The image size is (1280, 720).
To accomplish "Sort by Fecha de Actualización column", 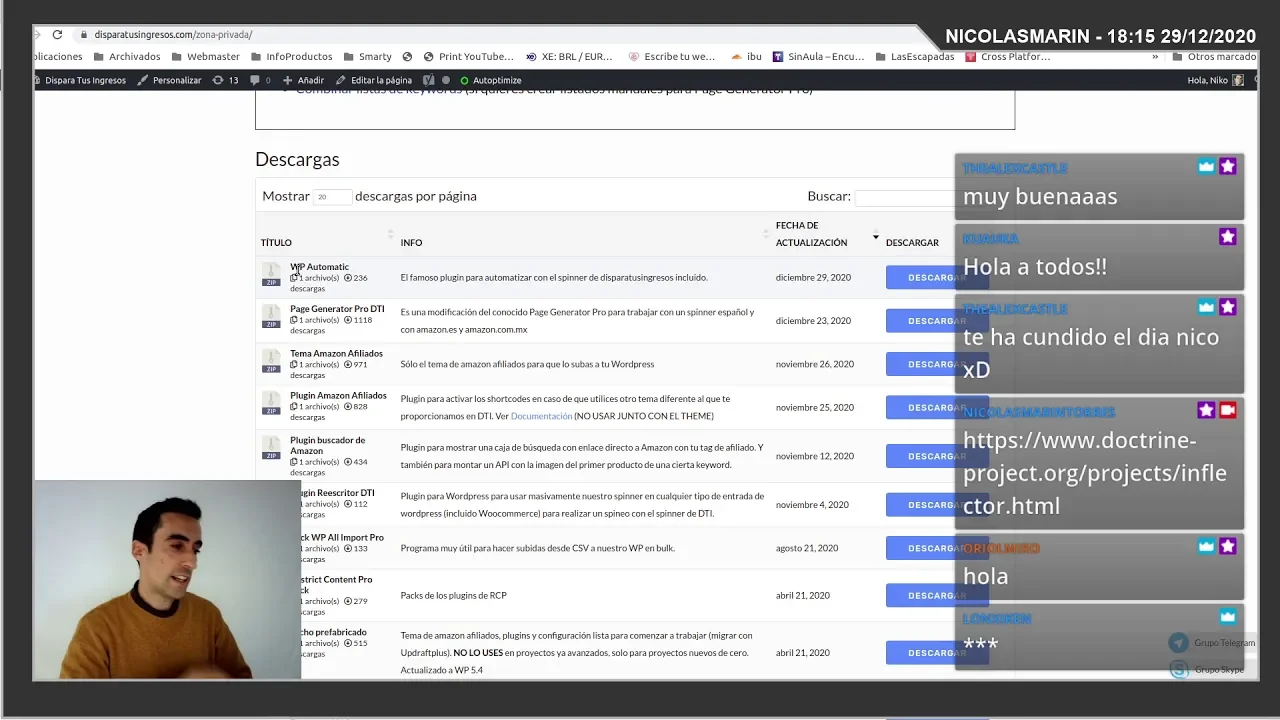I will click(811, 234).
